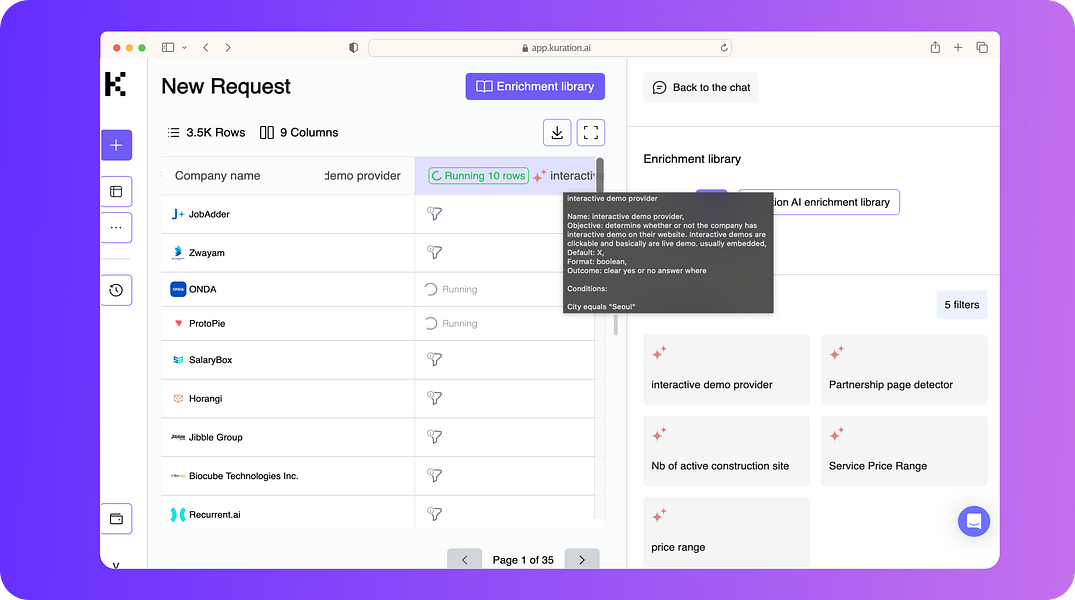The height and width of the screenshot is (600, 1075).
Task: Click the 3.5K Rows count label
Action: coord(207,132)
